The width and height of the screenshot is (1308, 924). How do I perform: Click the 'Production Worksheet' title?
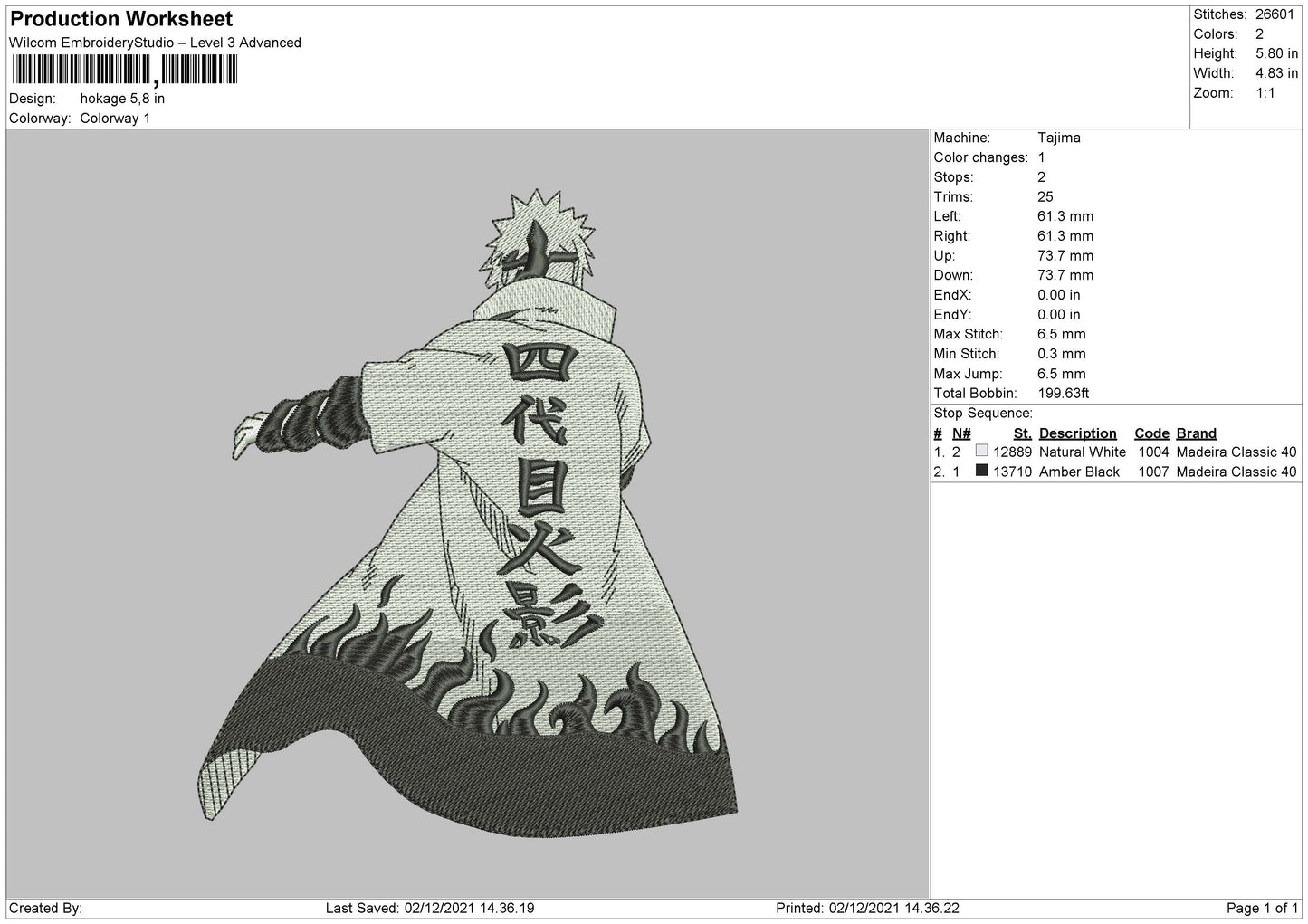pyautogui.click(x=121, y=19)
